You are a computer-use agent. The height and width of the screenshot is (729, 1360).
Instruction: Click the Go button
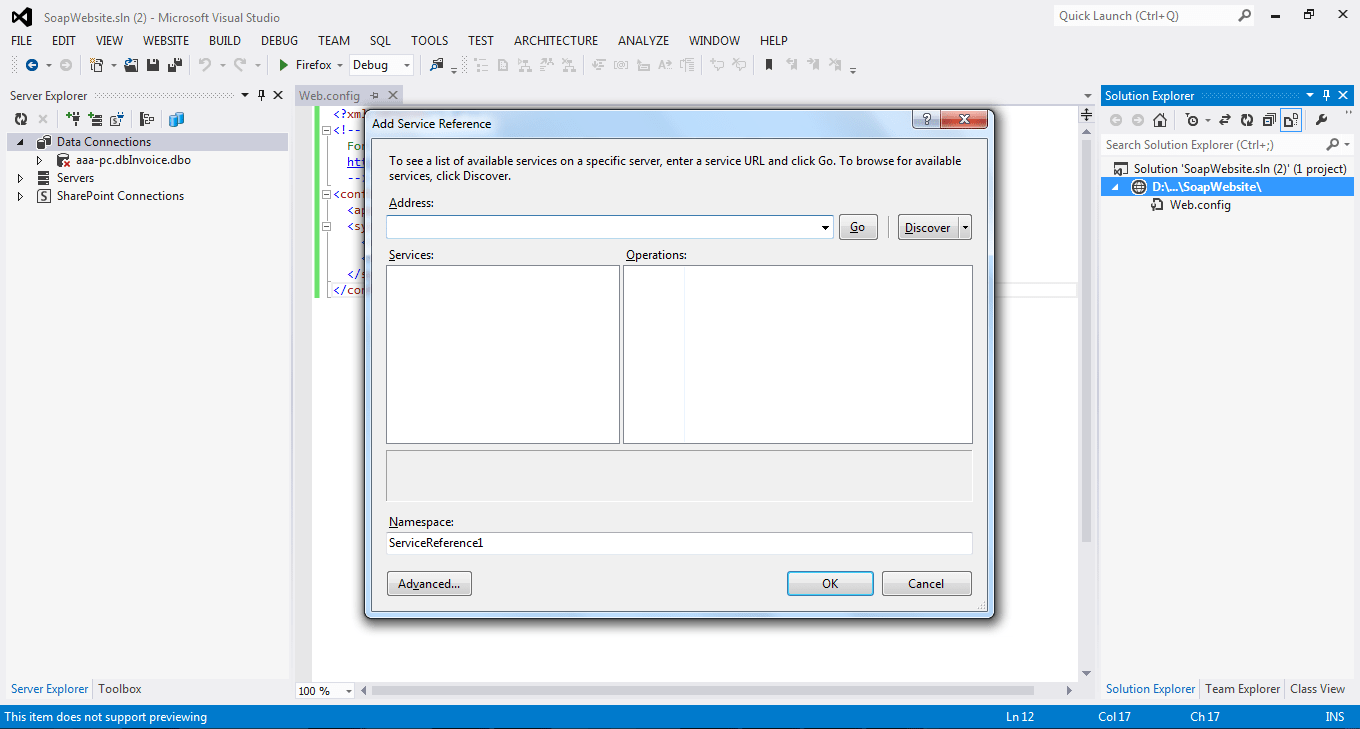pos(857,227)
